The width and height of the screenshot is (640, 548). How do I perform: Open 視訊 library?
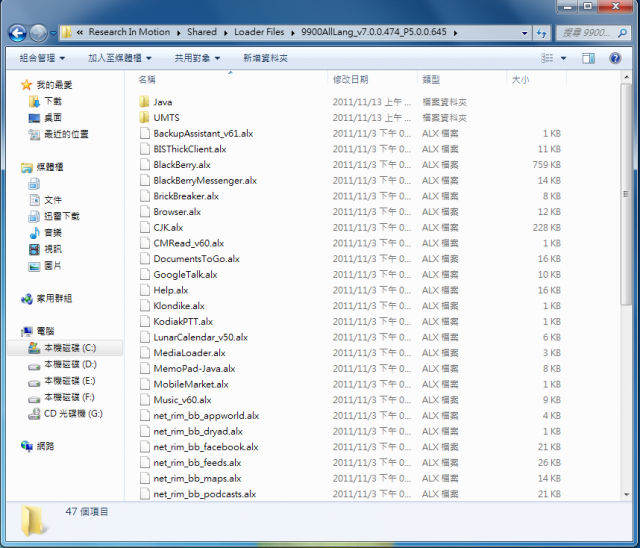click(45, 249)
